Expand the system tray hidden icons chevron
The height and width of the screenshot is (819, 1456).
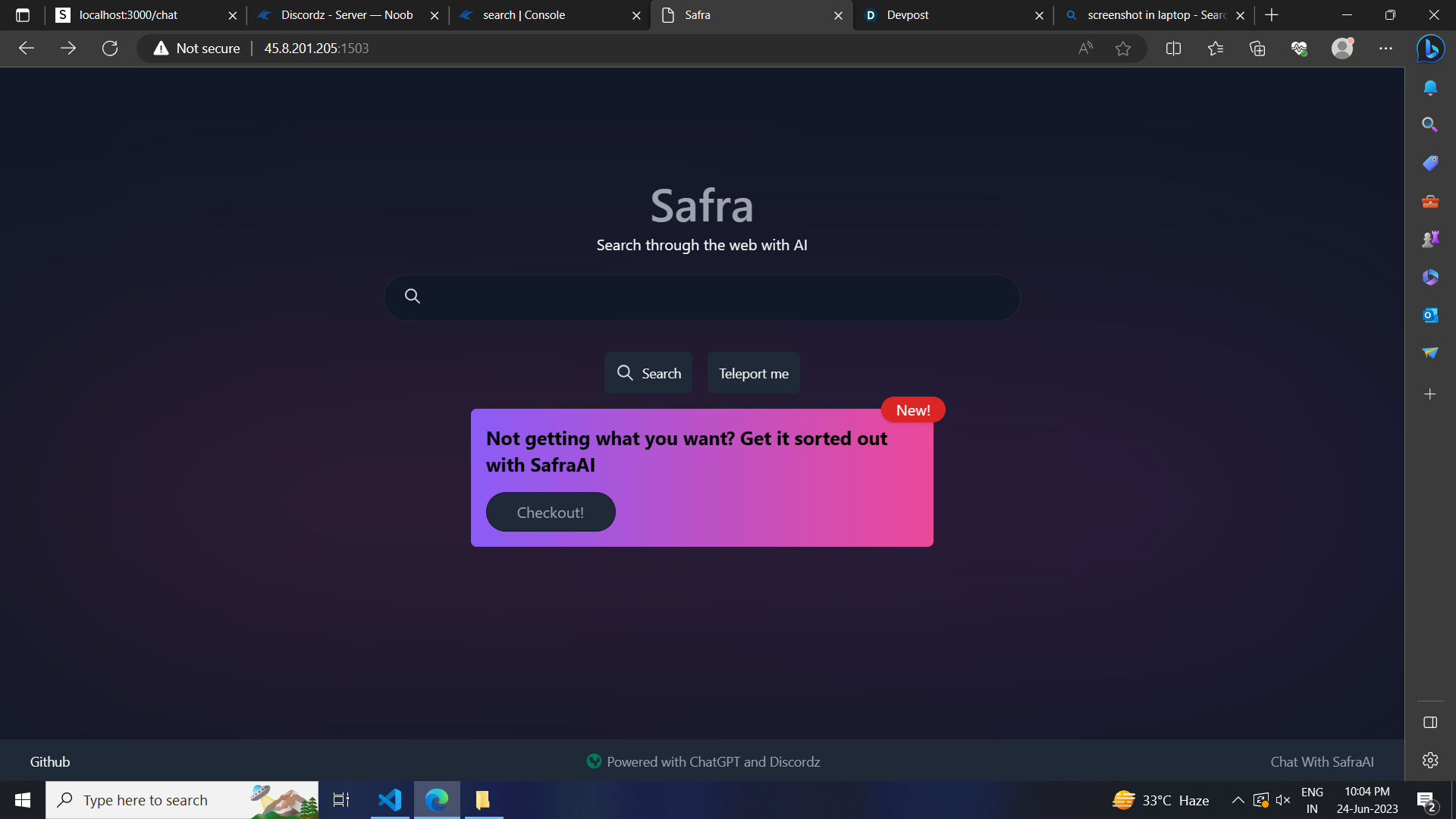[1238, 800]
